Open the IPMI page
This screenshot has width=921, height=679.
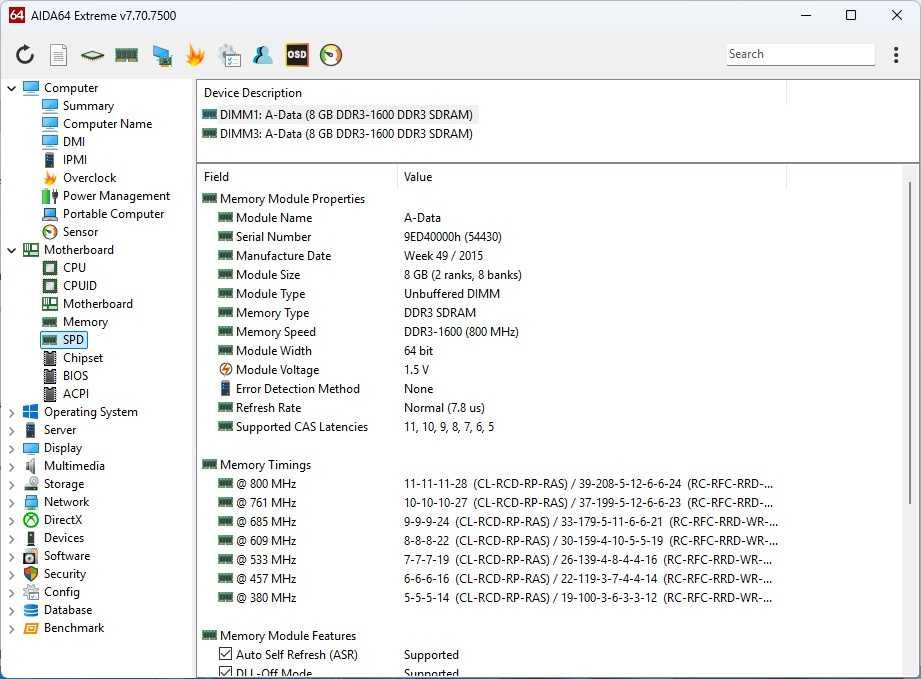click(x=75, y=160)
